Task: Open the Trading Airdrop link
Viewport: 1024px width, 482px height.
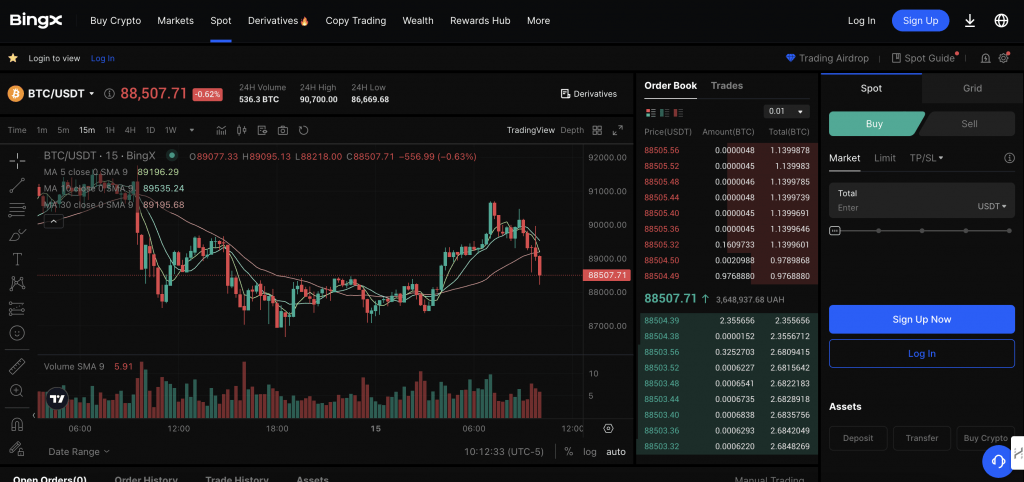Action: click(x=827, y=58)
